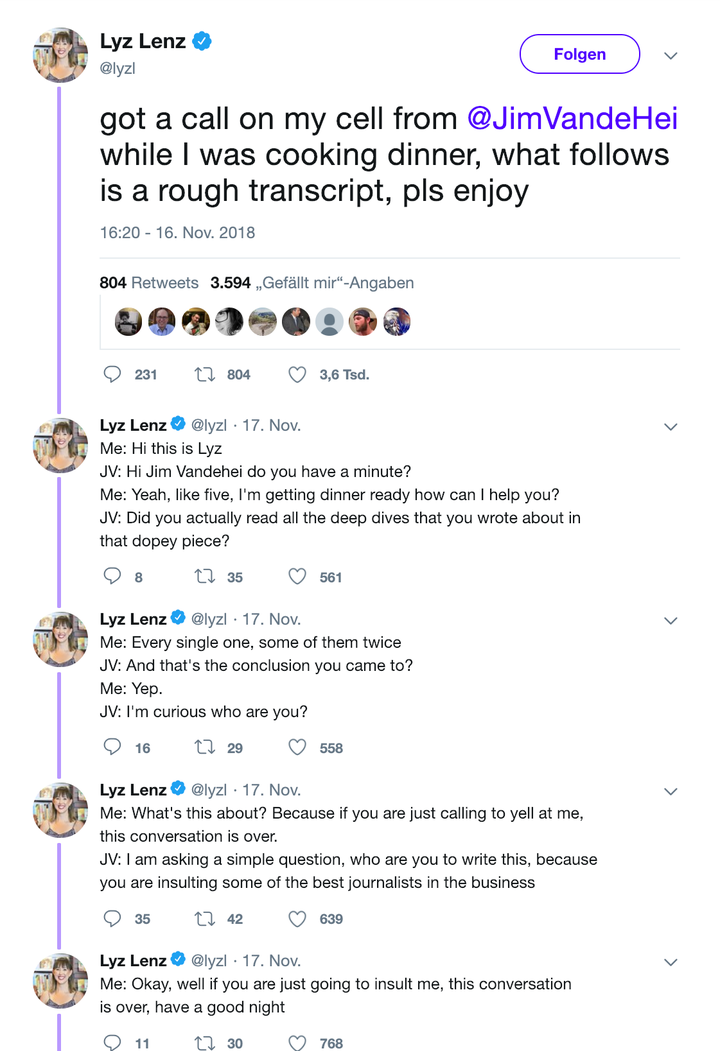Open the 804 Retweets list
The height and width of the screenshot is (1051, 720).
[x=149, y=283]
